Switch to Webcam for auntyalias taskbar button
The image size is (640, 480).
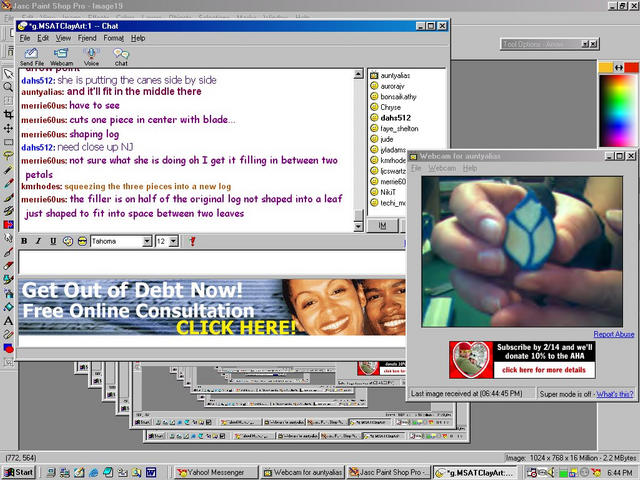303,472
